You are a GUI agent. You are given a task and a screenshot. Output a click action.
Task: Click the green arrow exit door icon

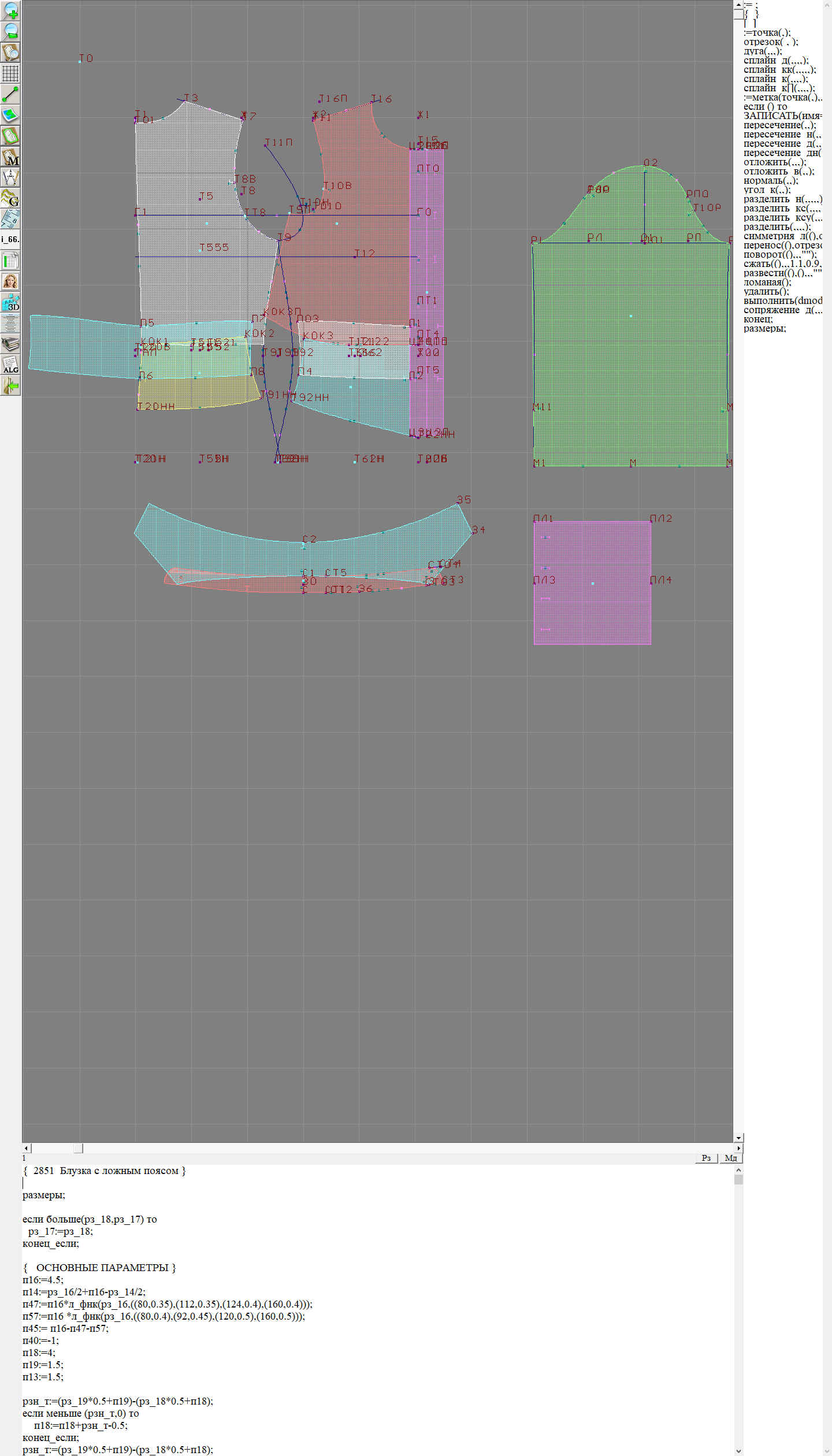click(11, 385)
